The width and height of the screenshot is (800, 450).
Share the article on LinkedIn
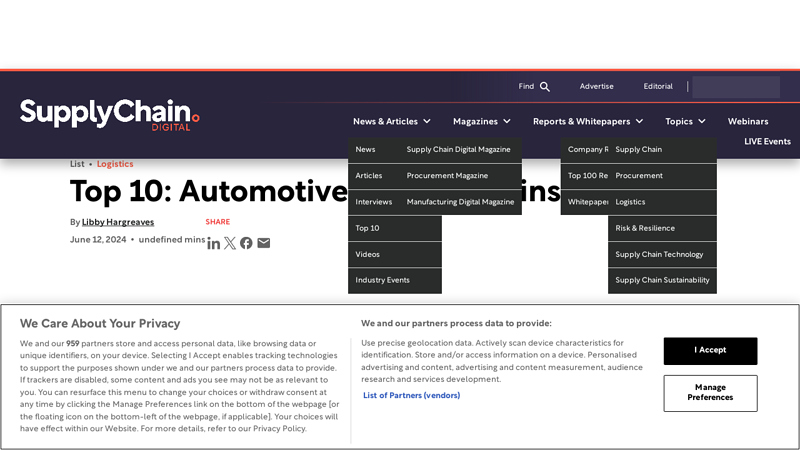pyautogui.click(x=214, y=243)
